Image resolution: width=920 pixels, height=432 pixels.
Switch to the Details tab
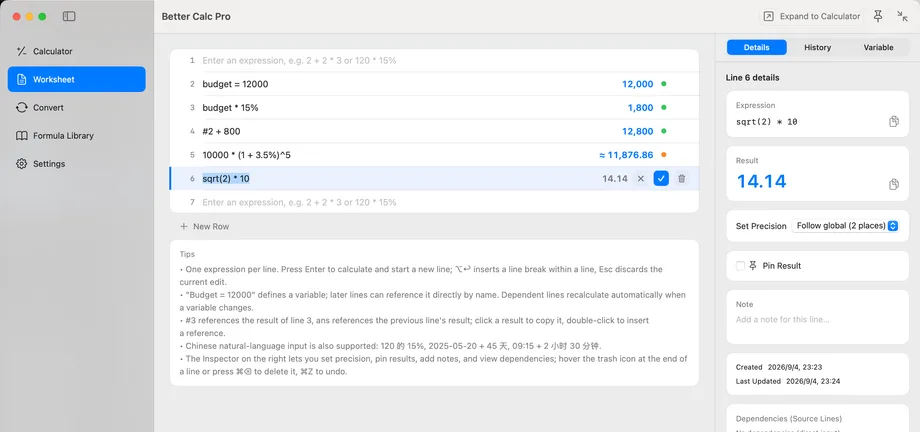tap(756, 48)
